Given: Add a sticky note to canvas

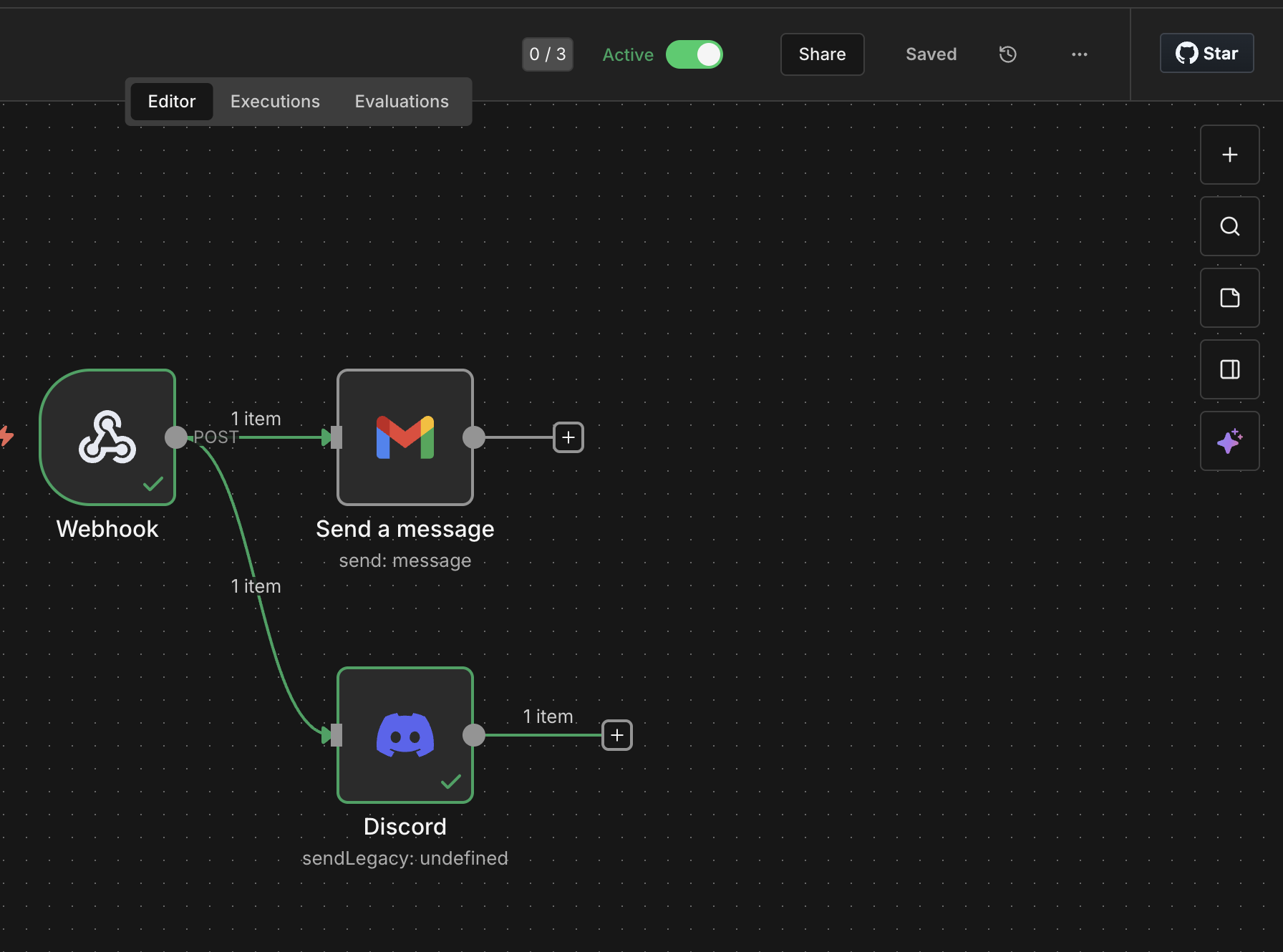Looking at the screenshot, I should (1229, 298).
